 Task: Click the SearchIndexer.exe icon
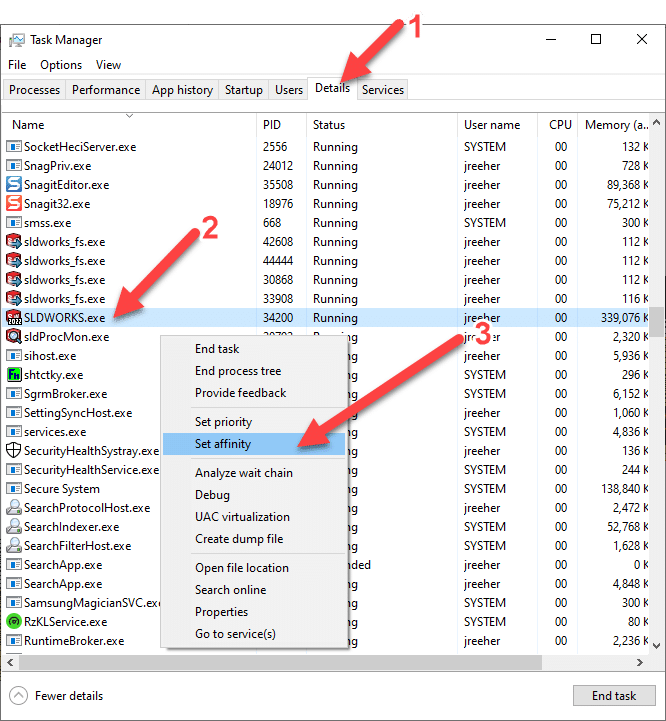coord(14,526)
